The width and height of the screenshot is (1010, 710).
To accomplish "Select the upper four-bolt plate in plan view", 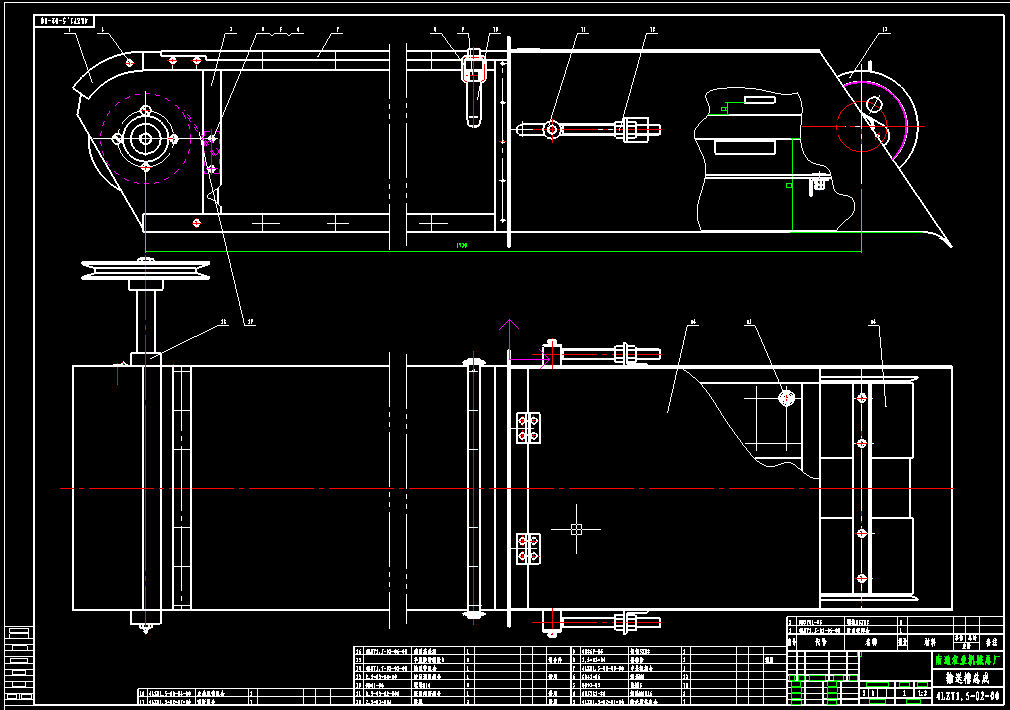I will 528,428.
